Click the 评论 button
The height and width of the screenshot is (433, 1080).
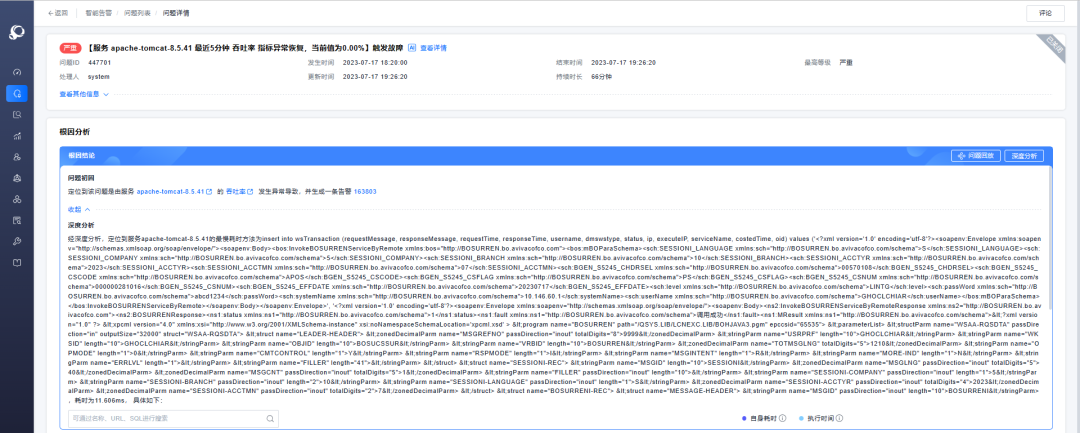[x=1046, y=13]
